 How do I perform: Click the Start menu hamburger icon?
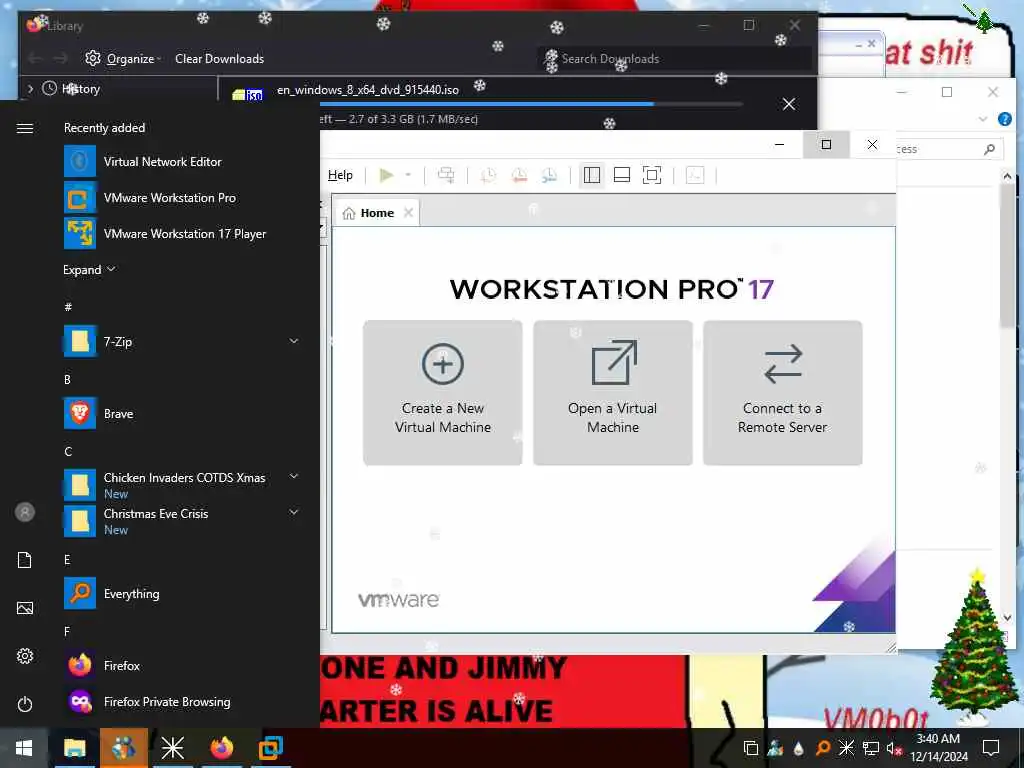coord(25,128)
